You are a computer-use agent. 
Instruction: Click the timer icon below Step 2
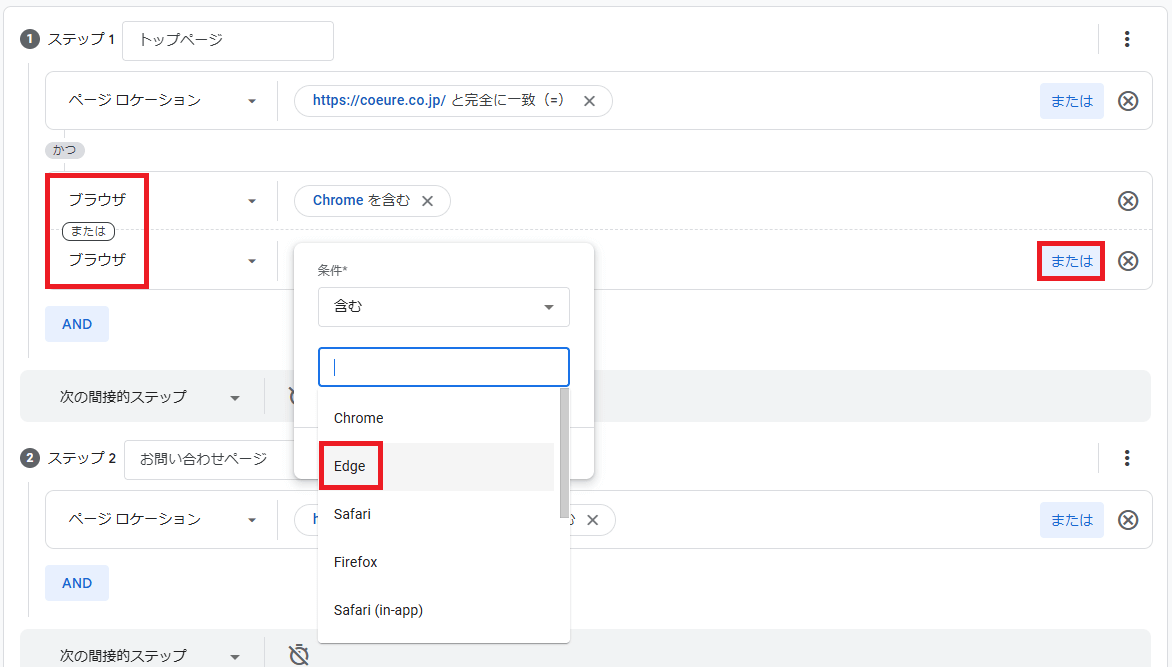click(298, 655)
